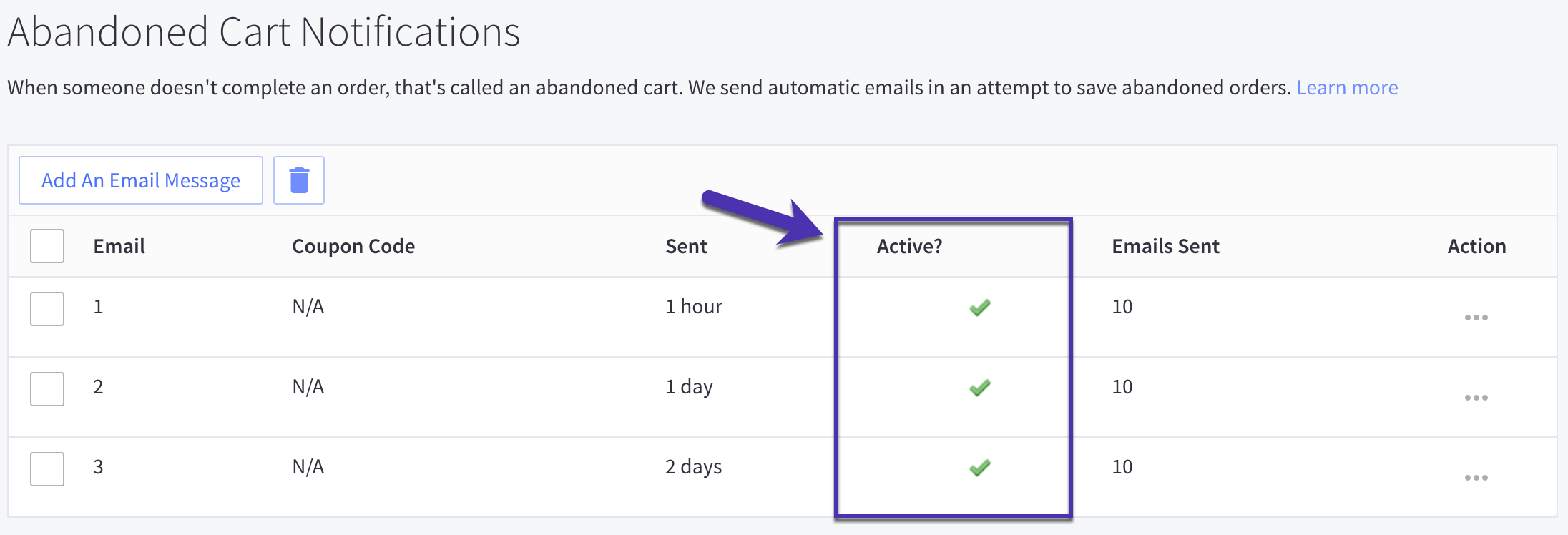1568x535 pixels.
Task: Click active checkmark for 1 day email
Action: click(x=980, y=388)
